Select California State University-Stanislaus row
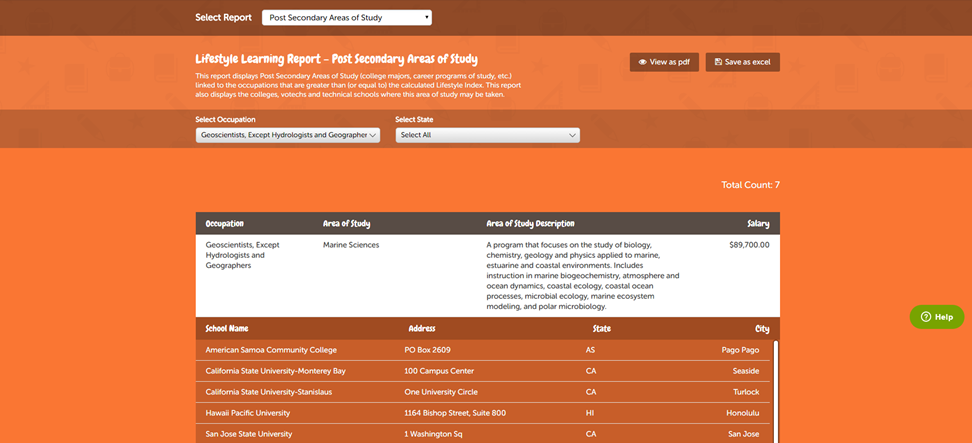This screenshot has height=443, width=972. (x=270, y=392)
